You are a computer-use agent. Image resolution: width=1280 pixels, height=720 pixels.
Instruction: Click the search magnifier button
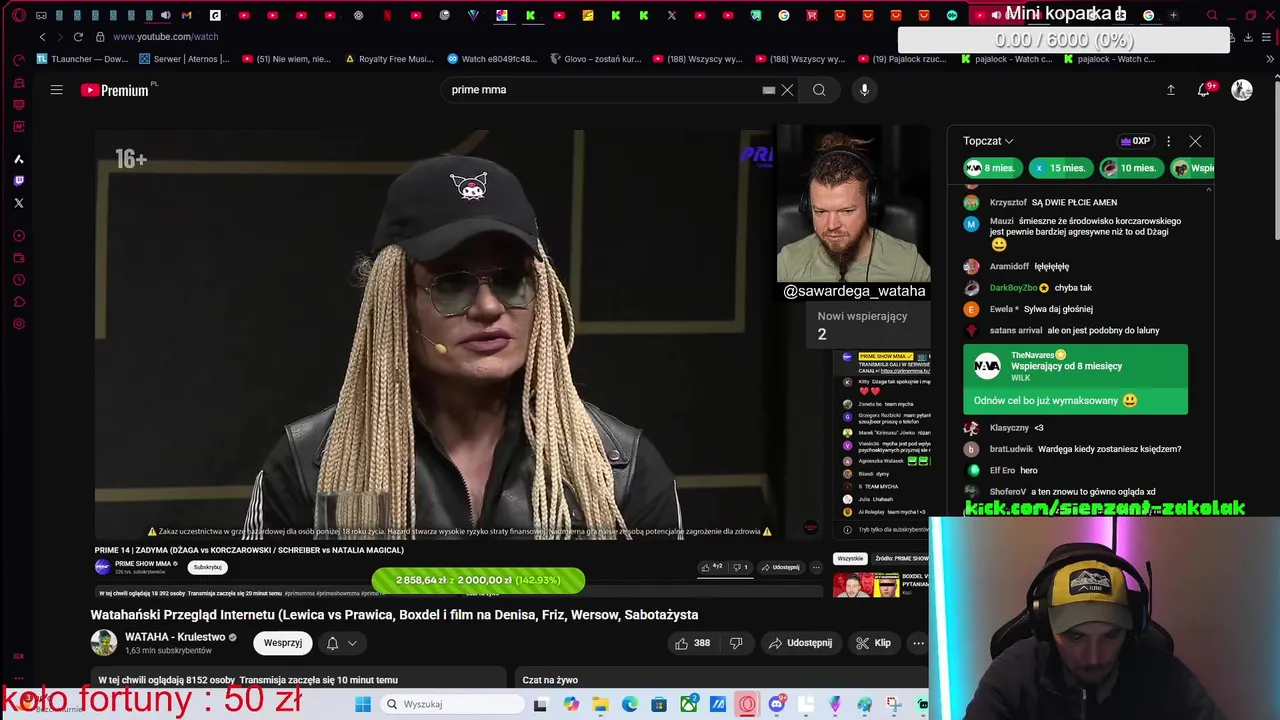coord(819,90)
